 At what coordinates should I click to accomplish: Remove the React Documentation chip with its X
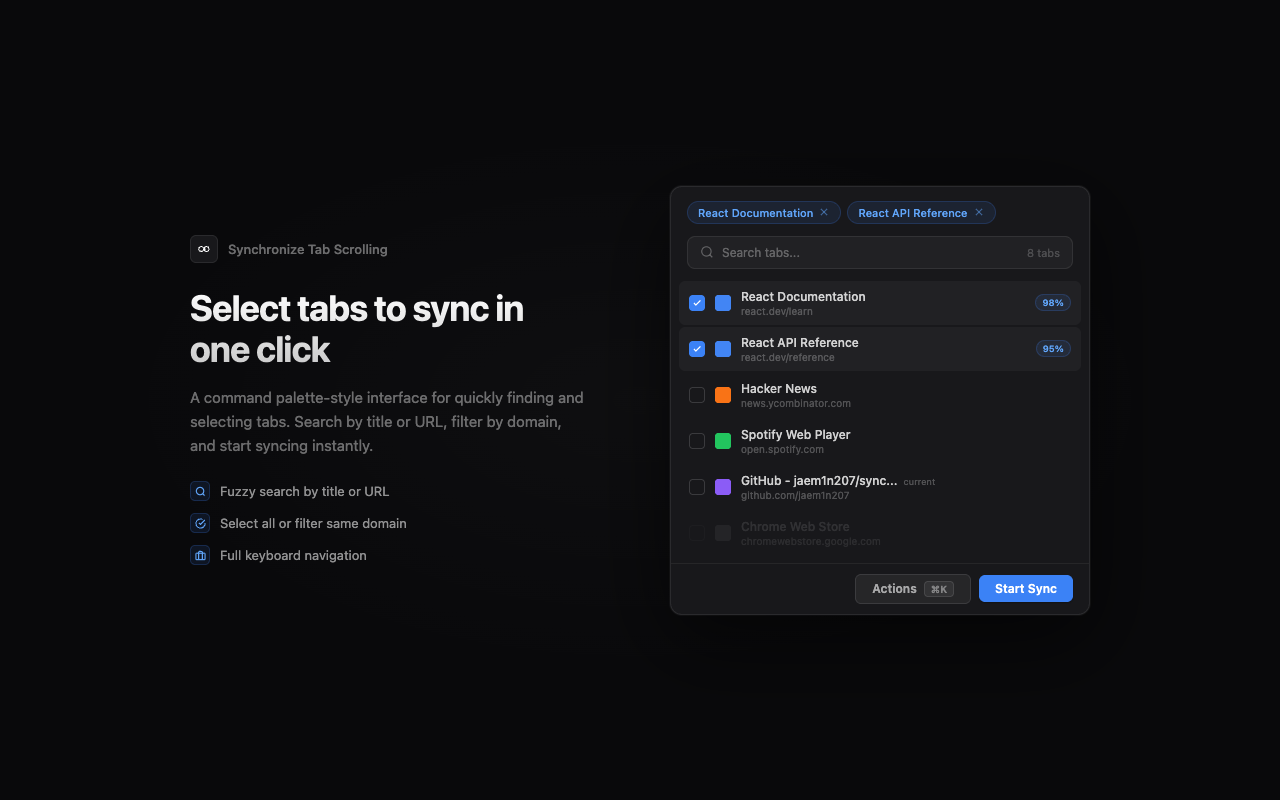tap(824, 212)
